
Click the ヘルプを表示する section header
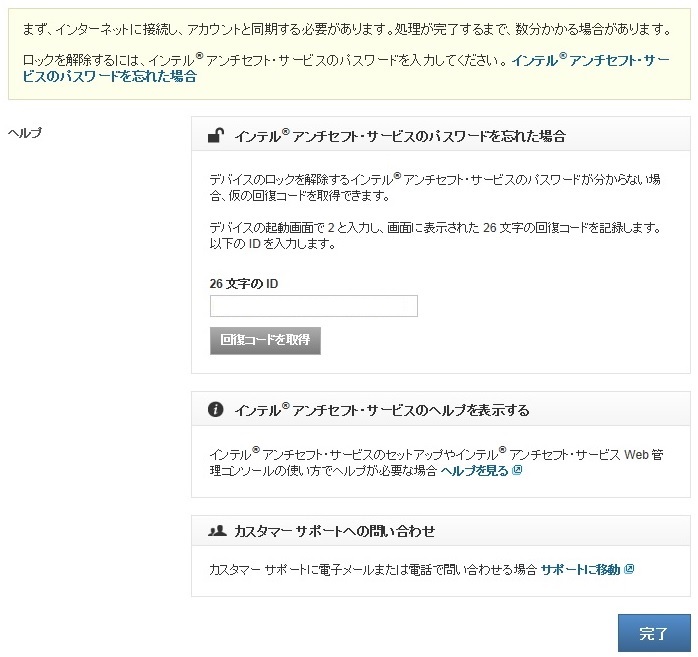[381, 410]
